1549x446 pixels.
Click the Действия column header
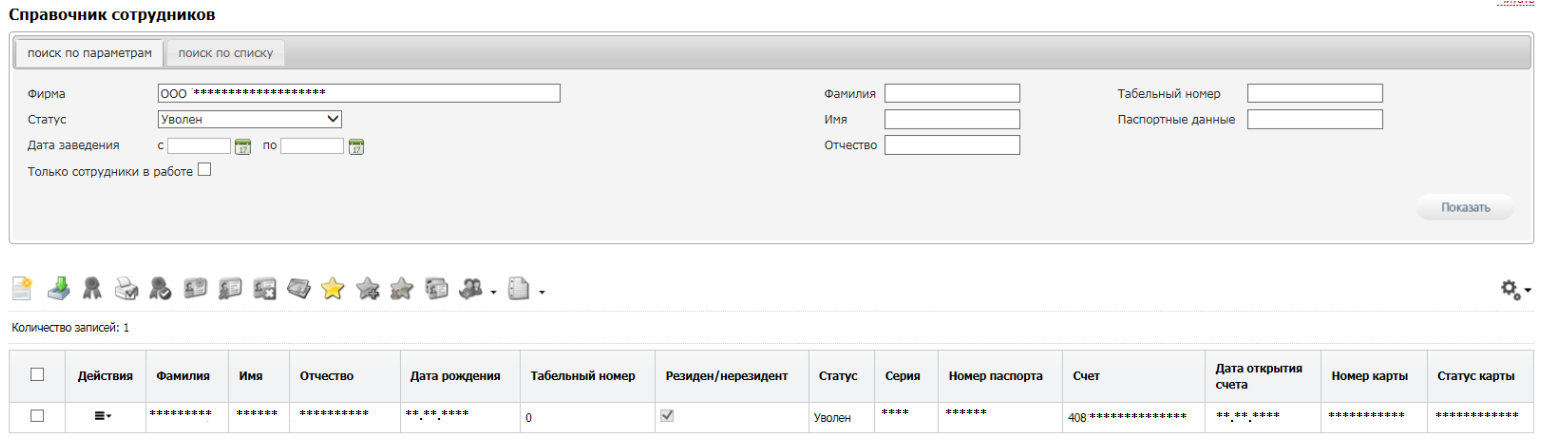[x=105, y=376]
